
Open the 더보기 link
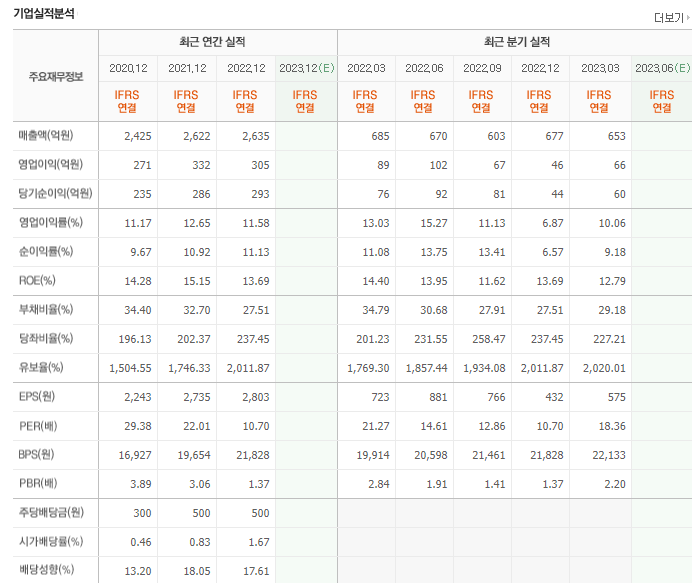pyautogui.click(x=672, y=18)
